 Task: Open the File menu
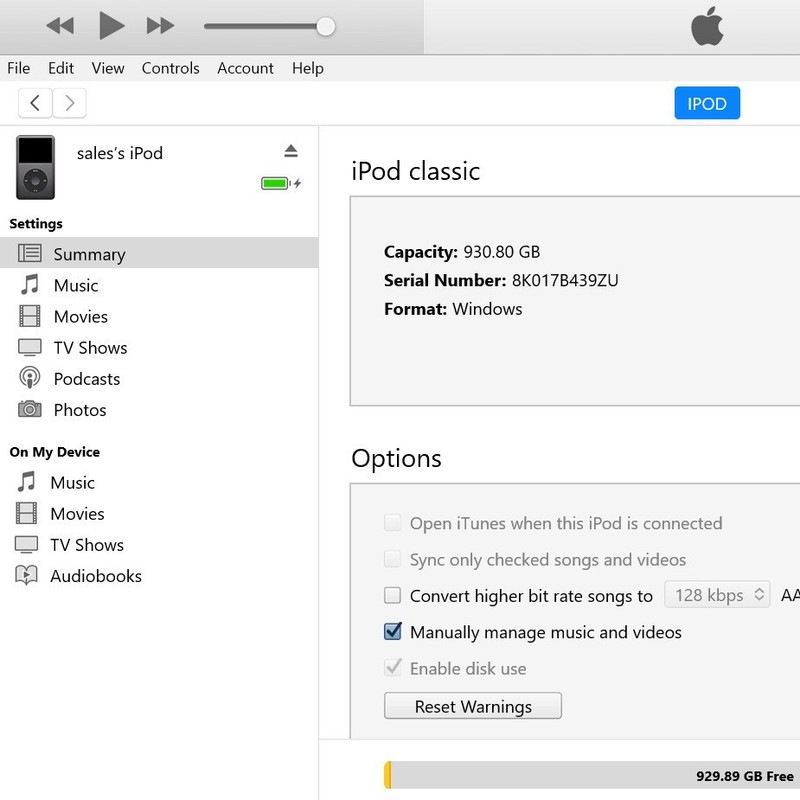[x=18, y=68]
